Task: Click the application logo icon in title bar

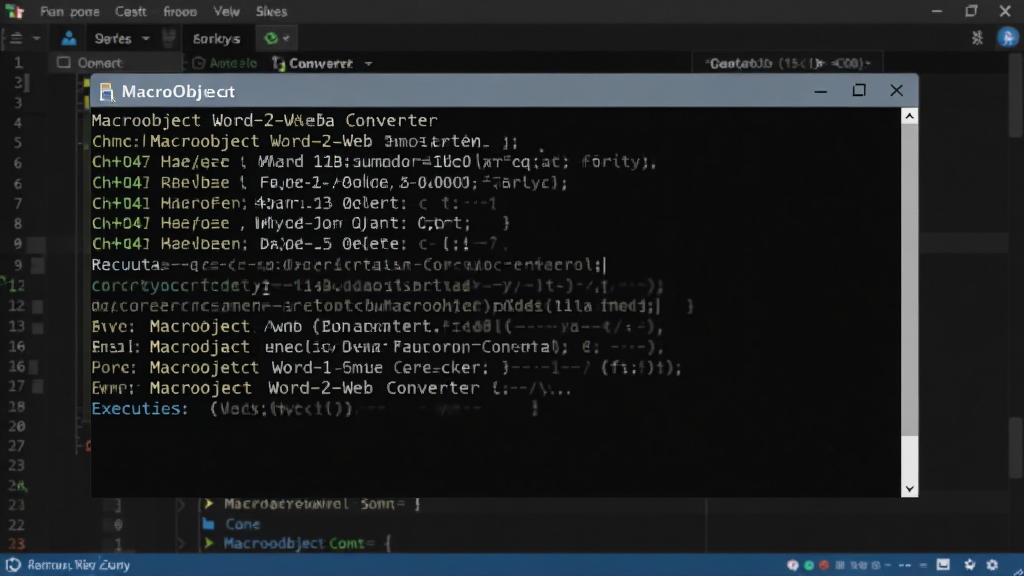Action: (14, 11)
